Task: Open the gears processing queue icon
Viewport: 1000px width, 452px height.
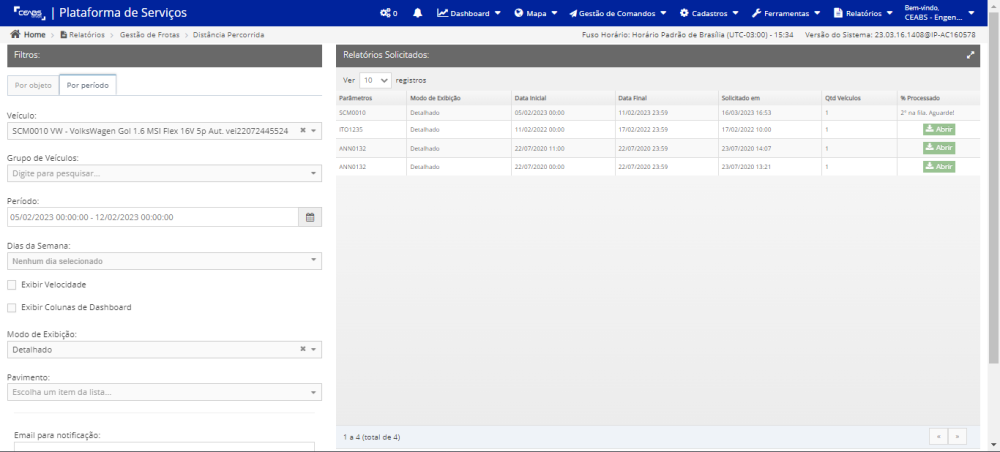Action: pos(388,13)
